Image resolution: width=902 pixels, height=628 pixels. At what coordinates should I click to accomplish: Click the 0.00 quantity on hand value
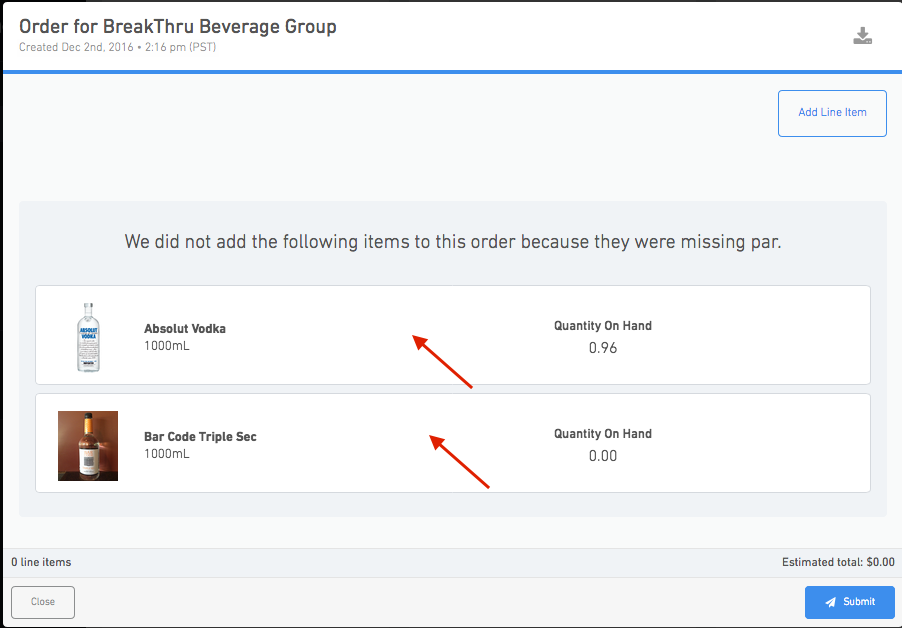[603, 456]
